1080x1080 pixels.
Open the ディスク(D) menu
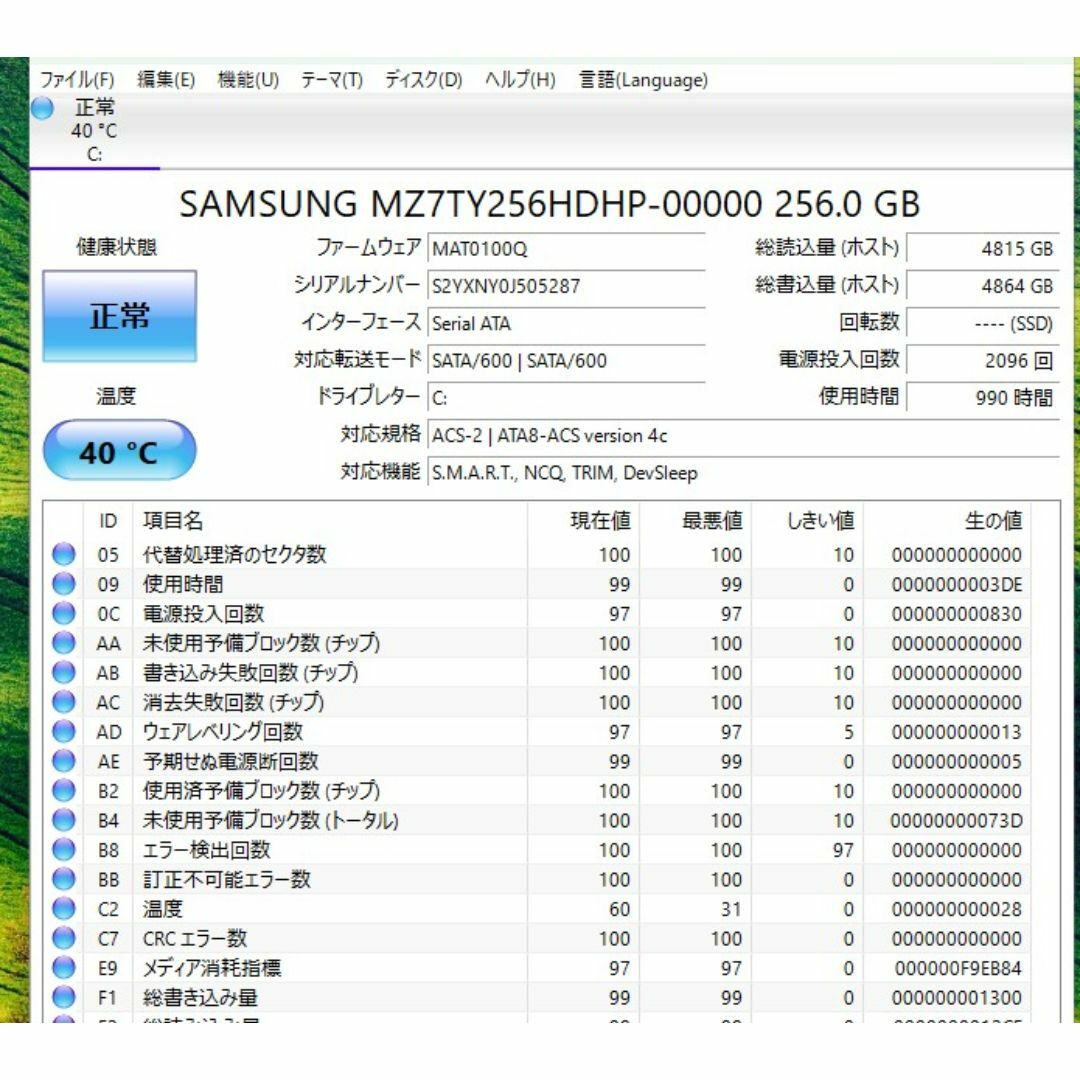pyautogui.click(x=423, y=80)
